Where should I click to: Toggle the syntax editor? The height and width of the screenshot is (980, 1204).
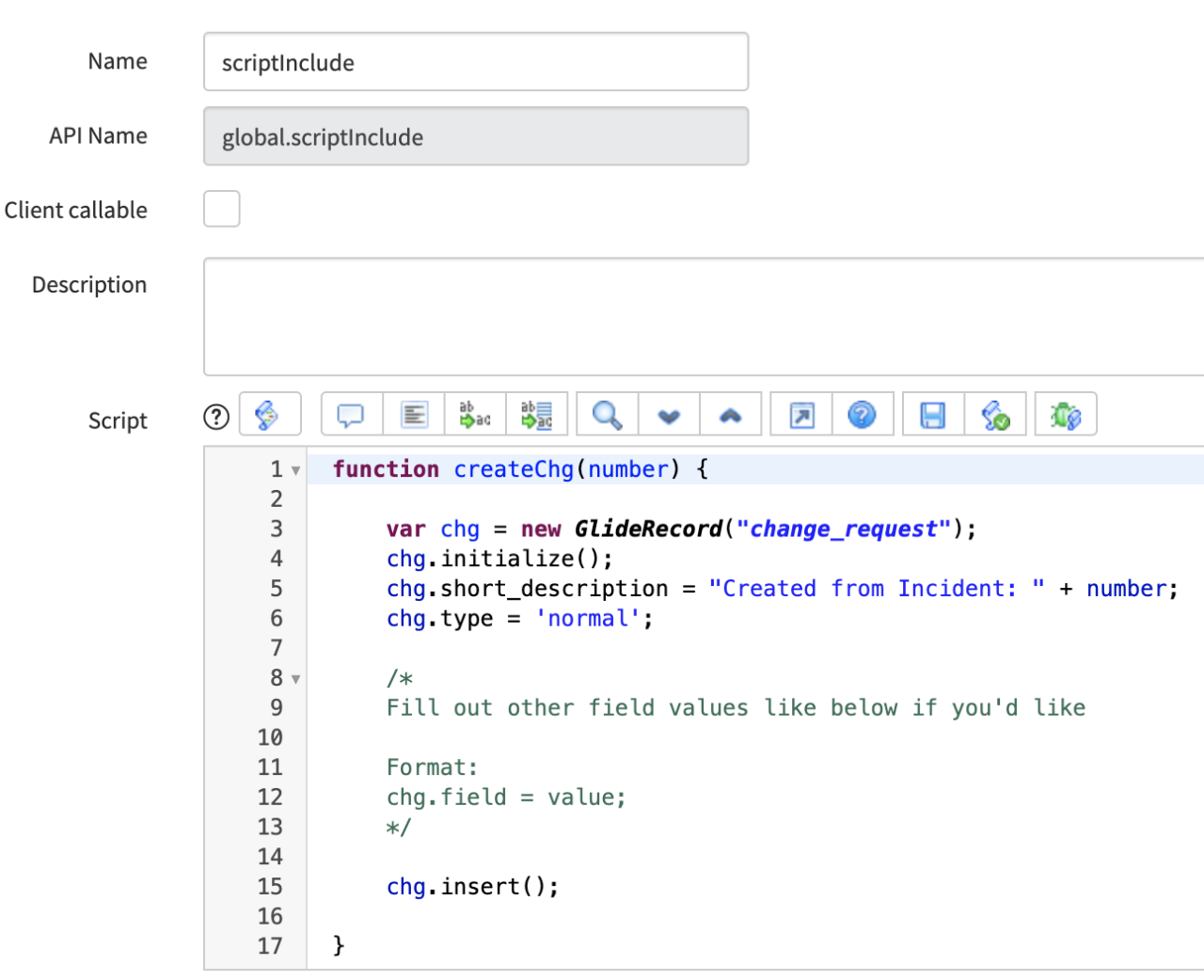270,414
